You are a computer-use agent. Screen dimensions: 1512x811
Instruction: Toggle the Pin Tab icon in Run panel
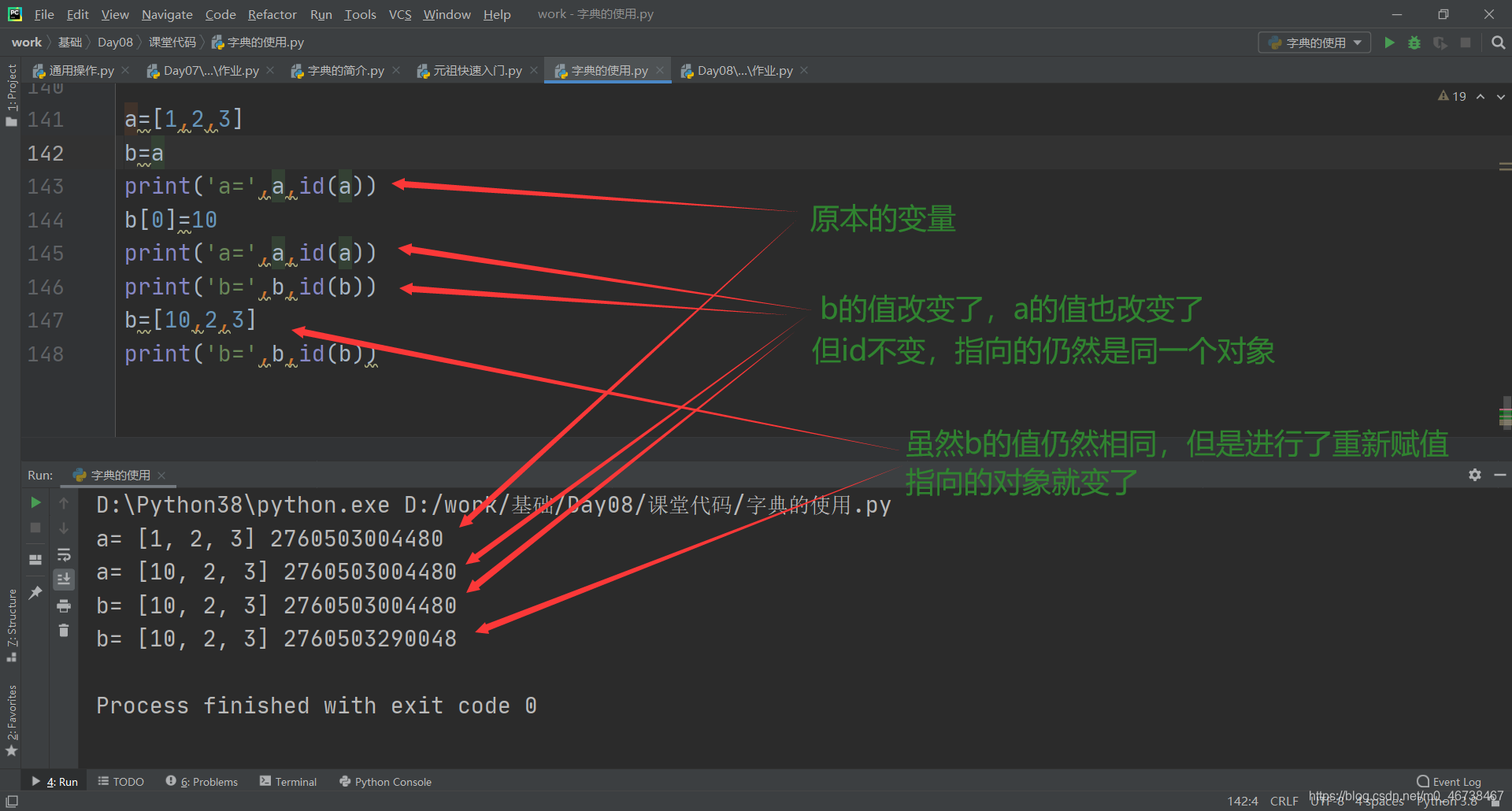(x=35, y=592)
